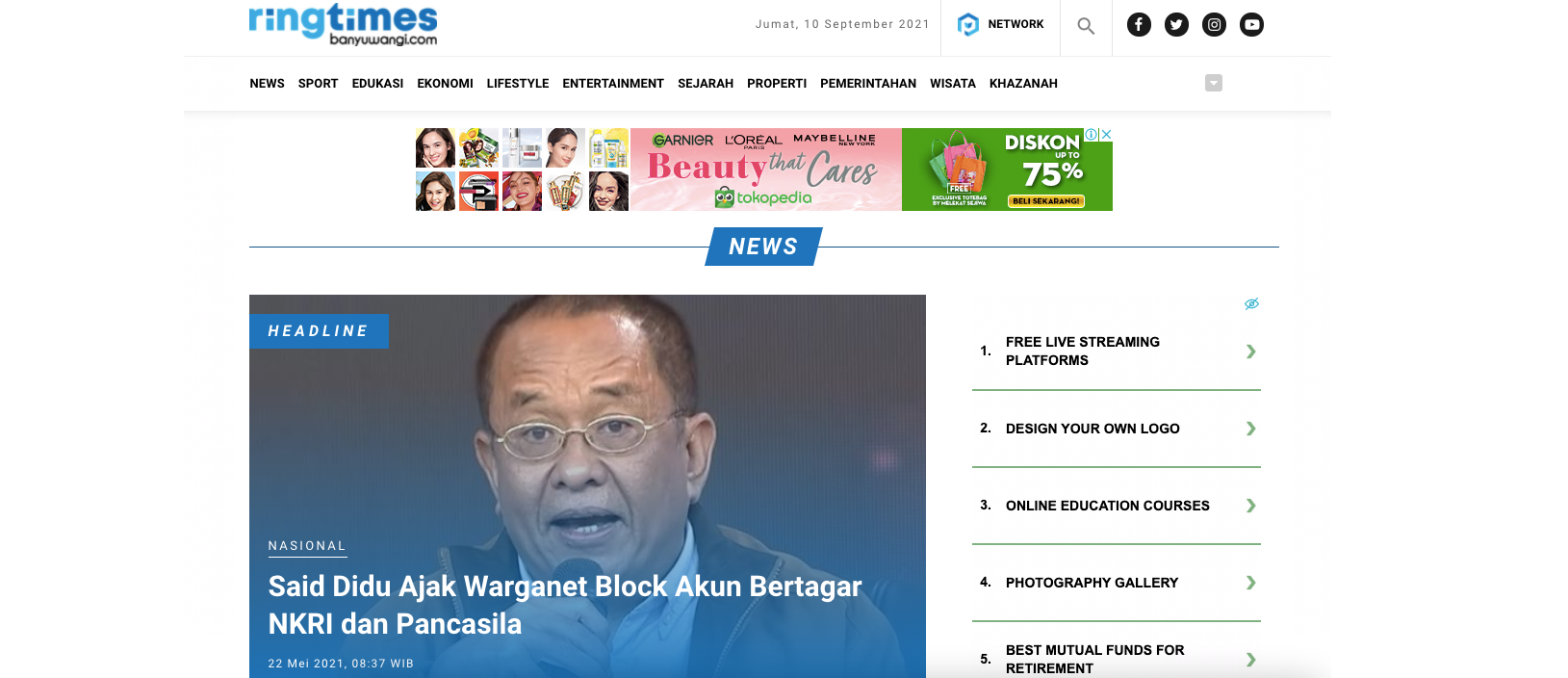Open the YouTube social icon
The image size is (1568, 678).
tap(1251, 25)
